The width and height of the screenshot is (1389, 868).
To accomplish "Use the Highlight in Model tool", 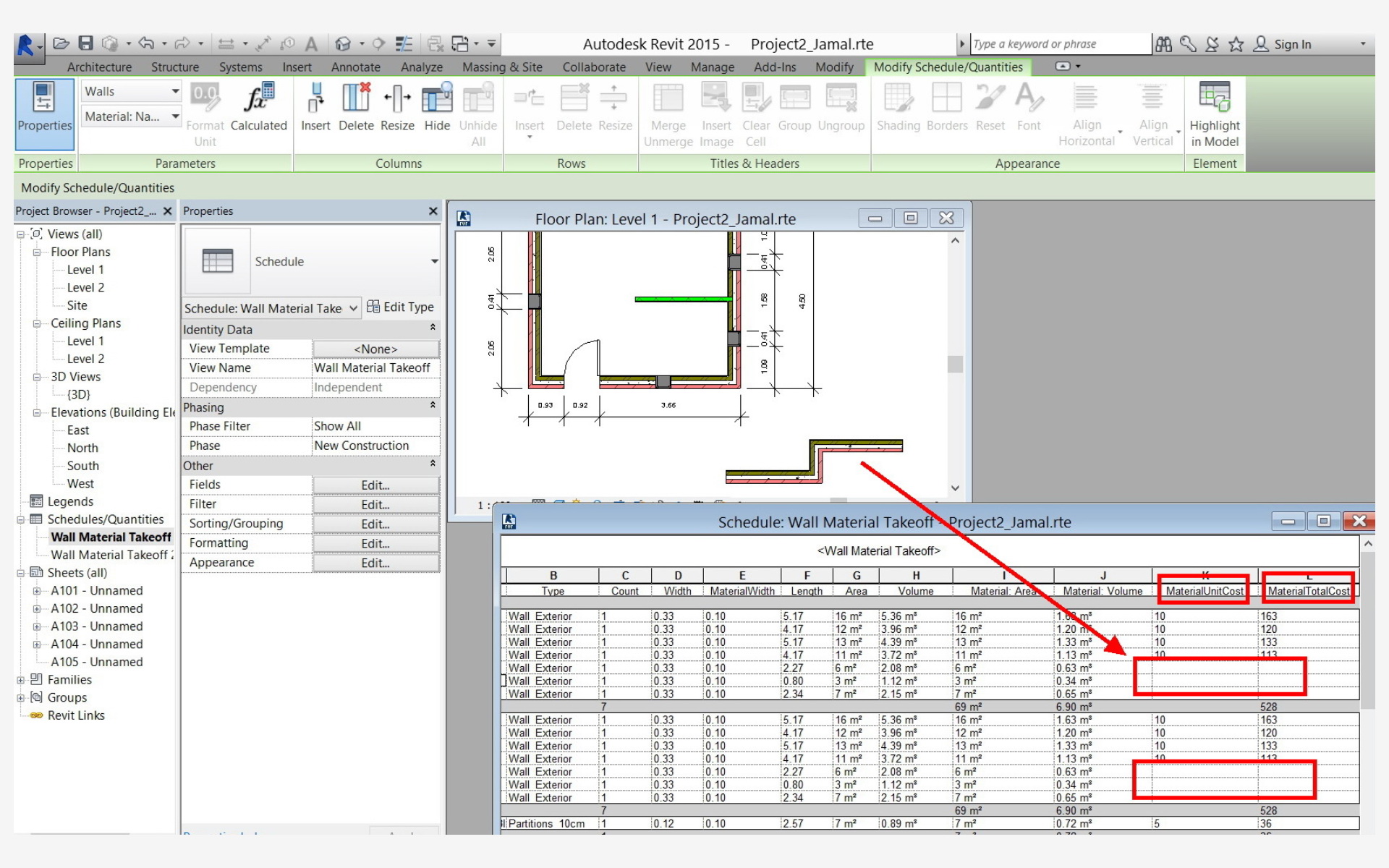I will pyautogui.click(x=1215, y=112).
